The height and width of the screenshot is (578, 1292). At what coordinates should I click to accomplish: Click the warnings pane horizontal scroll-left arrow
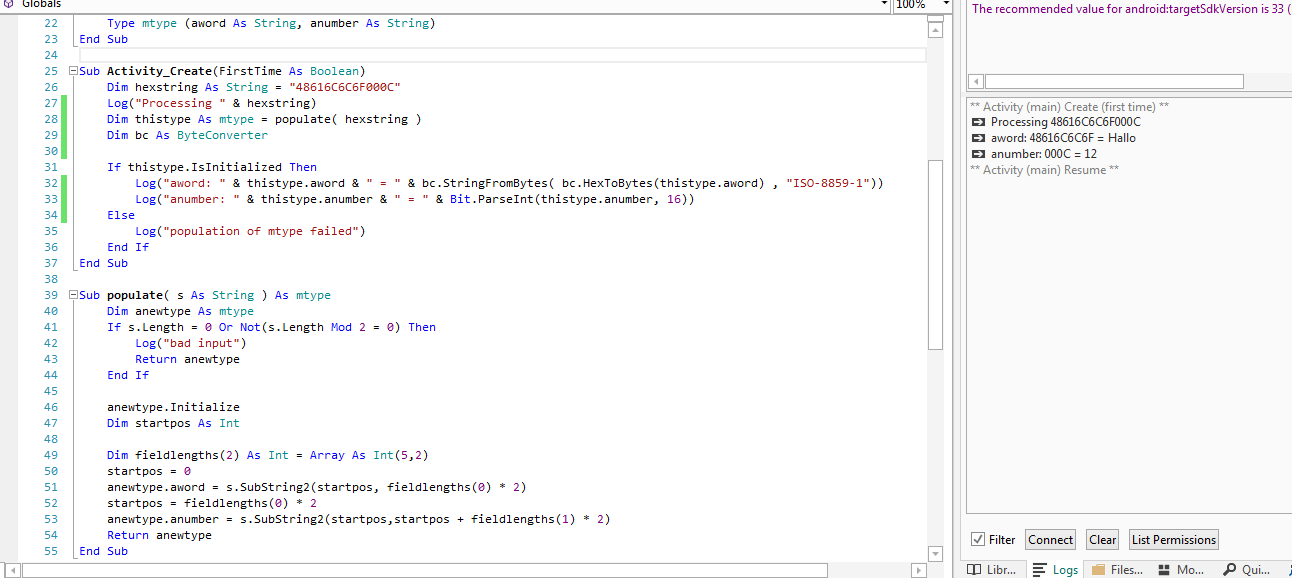pyautogui.click(x=976, y=81)
